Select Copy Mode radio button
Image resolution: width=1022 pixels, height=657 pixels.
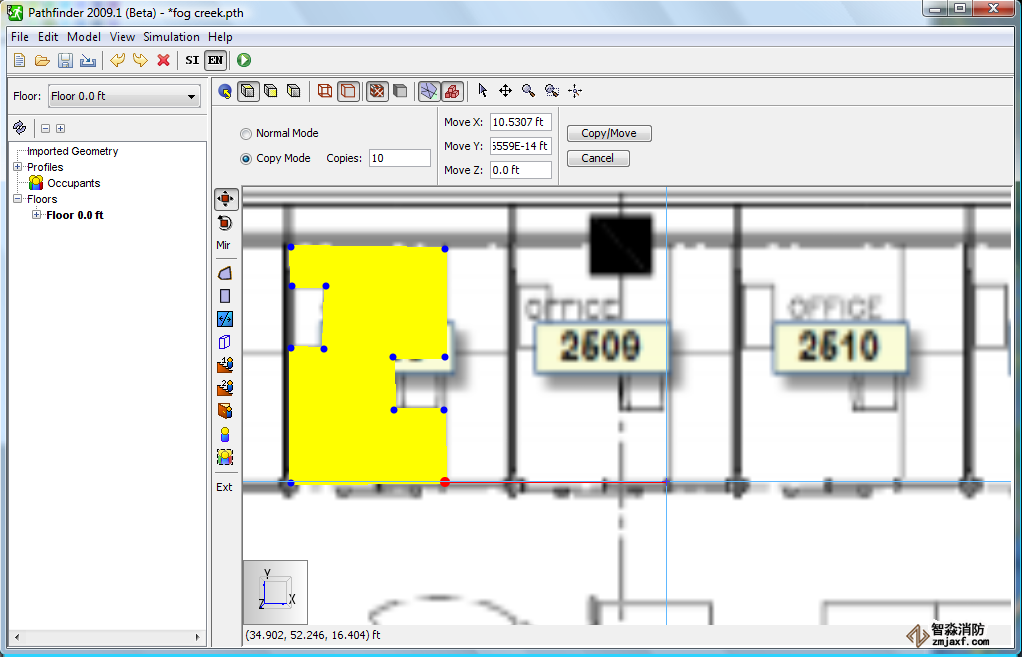click(x=246, y=159)
